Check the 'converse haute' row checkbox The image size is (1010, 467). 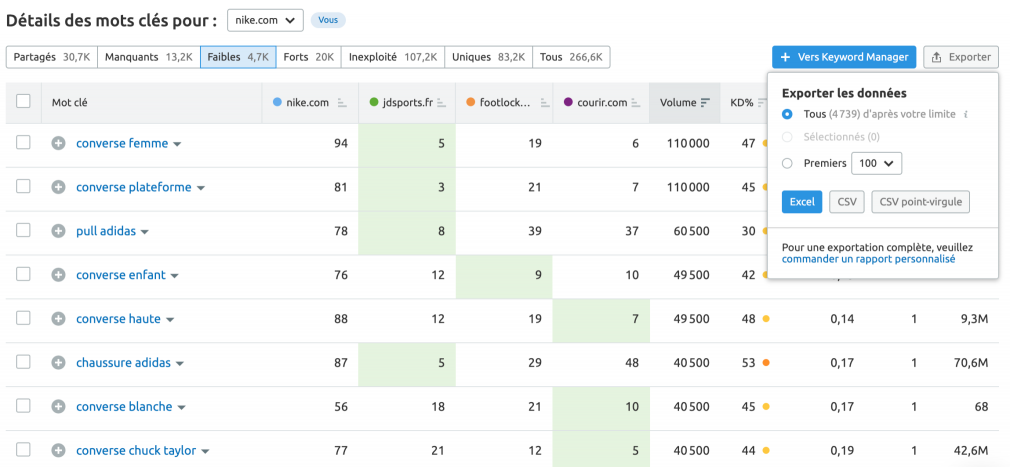click(23, 318)
